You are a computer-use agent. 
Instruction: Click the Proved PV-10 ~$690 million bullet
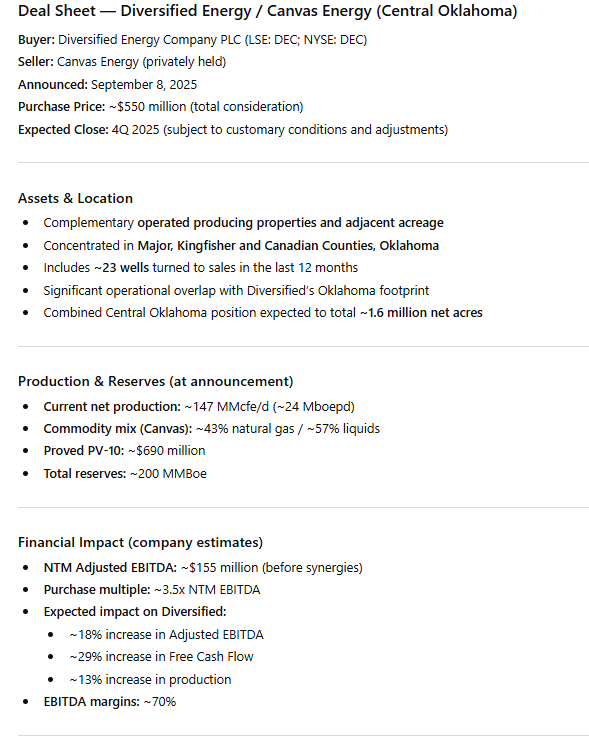click(x=124, y=451)
